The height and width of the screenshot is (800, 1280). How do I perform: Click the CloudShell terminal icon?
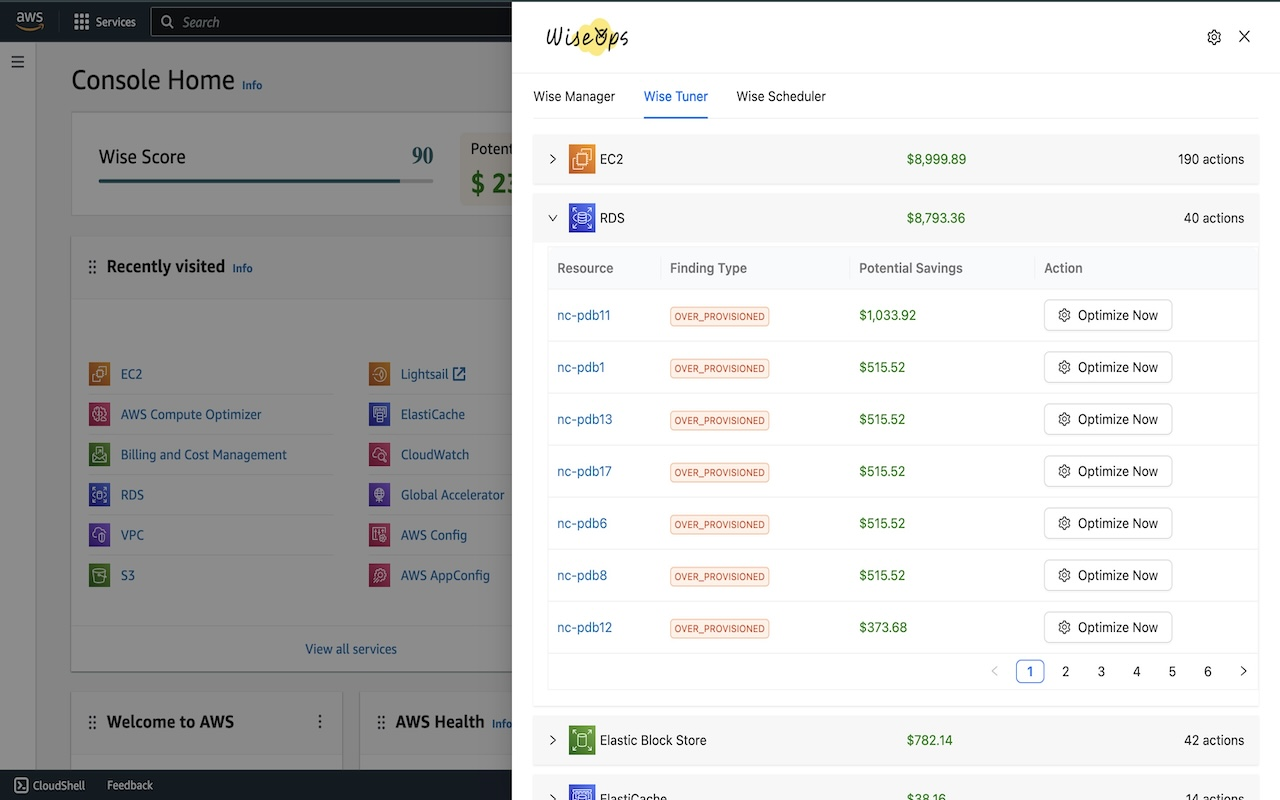(21, 785)
